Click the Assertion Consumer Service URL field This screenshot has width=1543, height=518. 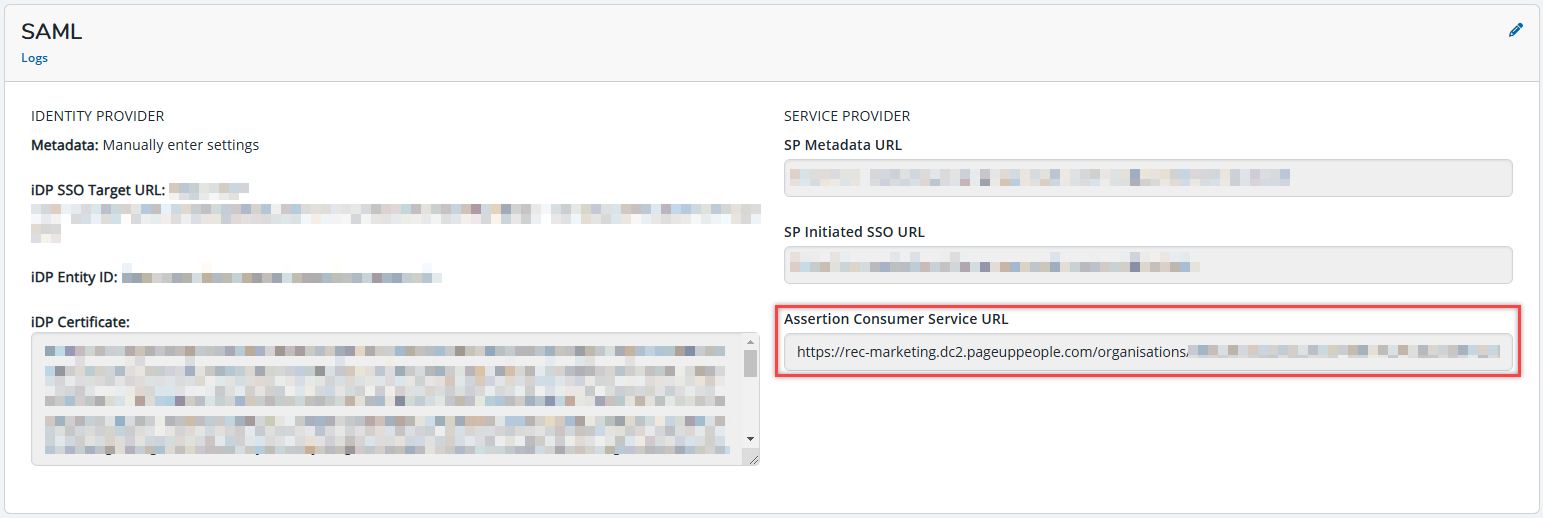click(x=1147, y=352)
